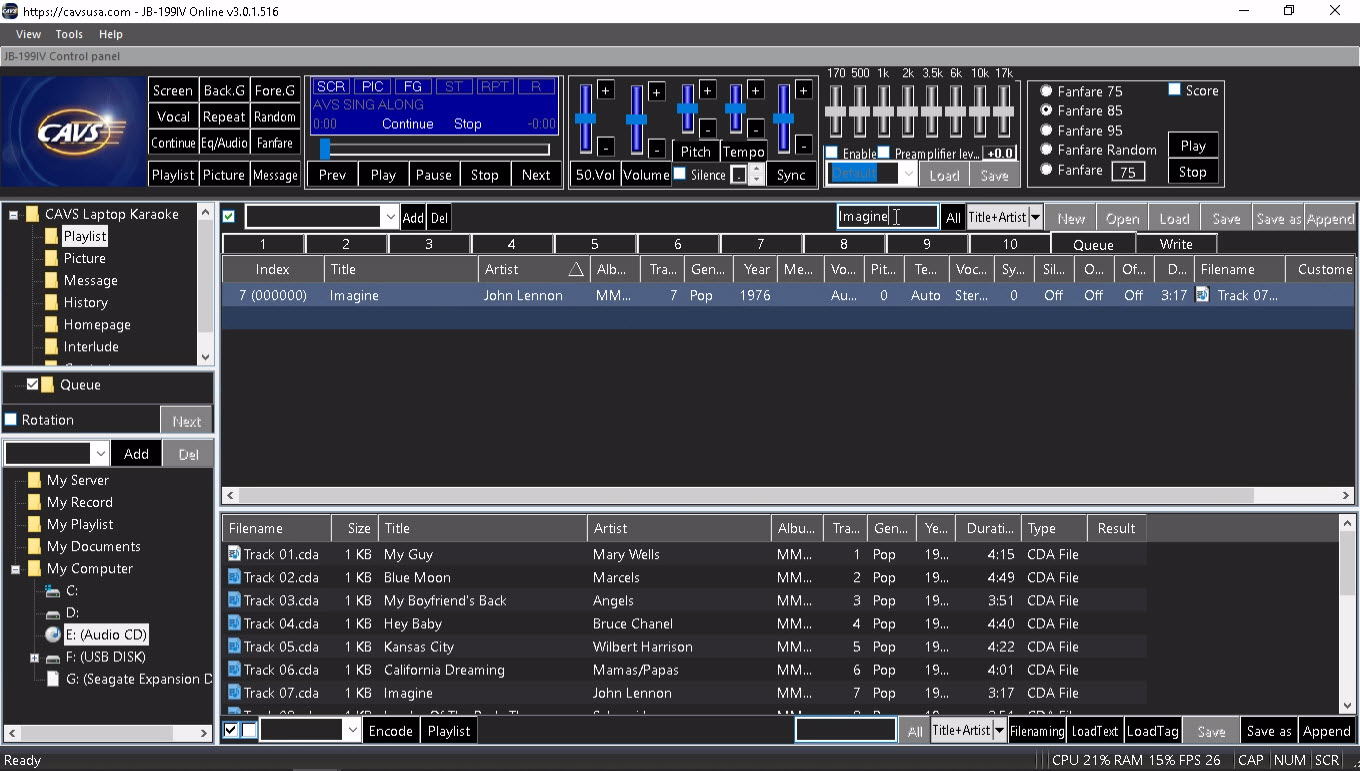The width and height of the screenshot is (1360, 771).
Task: Click the Vocal button
Action: tap(173, 116)
